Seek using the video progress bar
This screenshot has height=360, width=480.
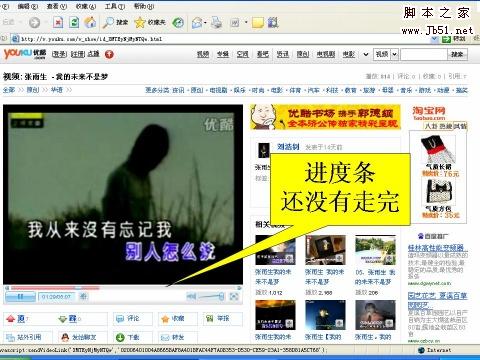coord(123,288)
